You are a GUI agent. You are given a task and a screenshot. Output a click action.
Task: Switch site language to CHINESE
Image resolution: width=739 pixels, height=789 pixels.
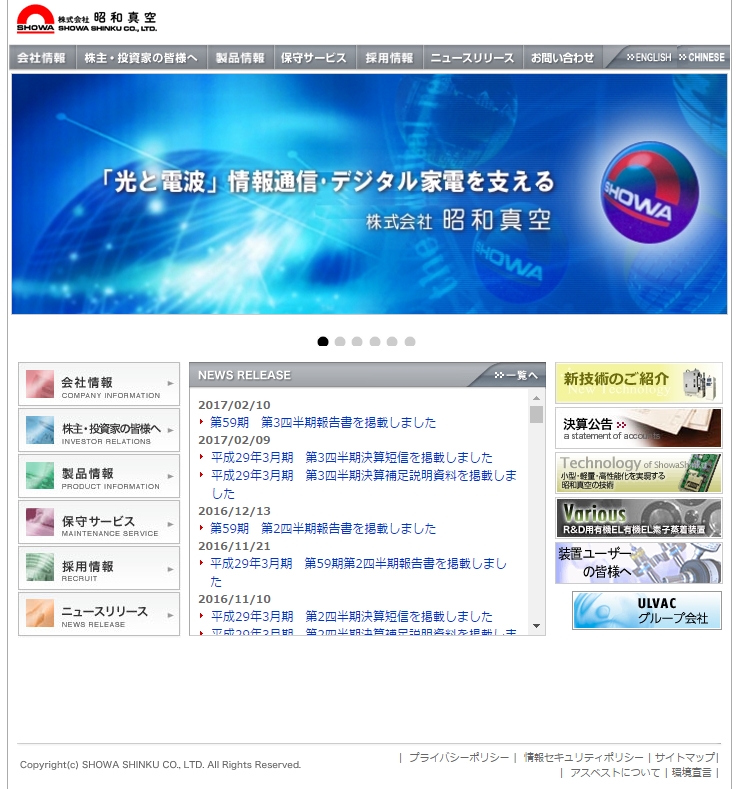[702, 57]
